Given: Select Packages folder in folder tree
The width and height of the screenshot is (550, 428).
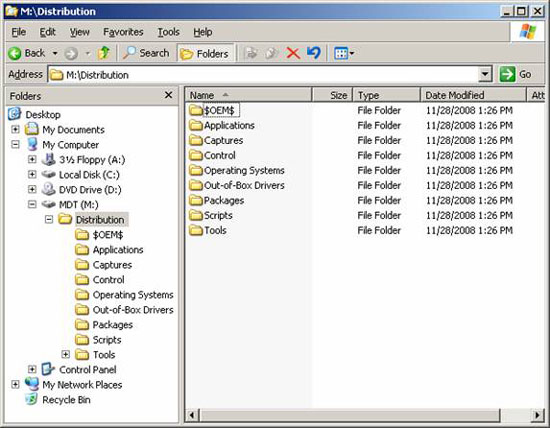Looking at the screenshot, I should pos(113,325).
